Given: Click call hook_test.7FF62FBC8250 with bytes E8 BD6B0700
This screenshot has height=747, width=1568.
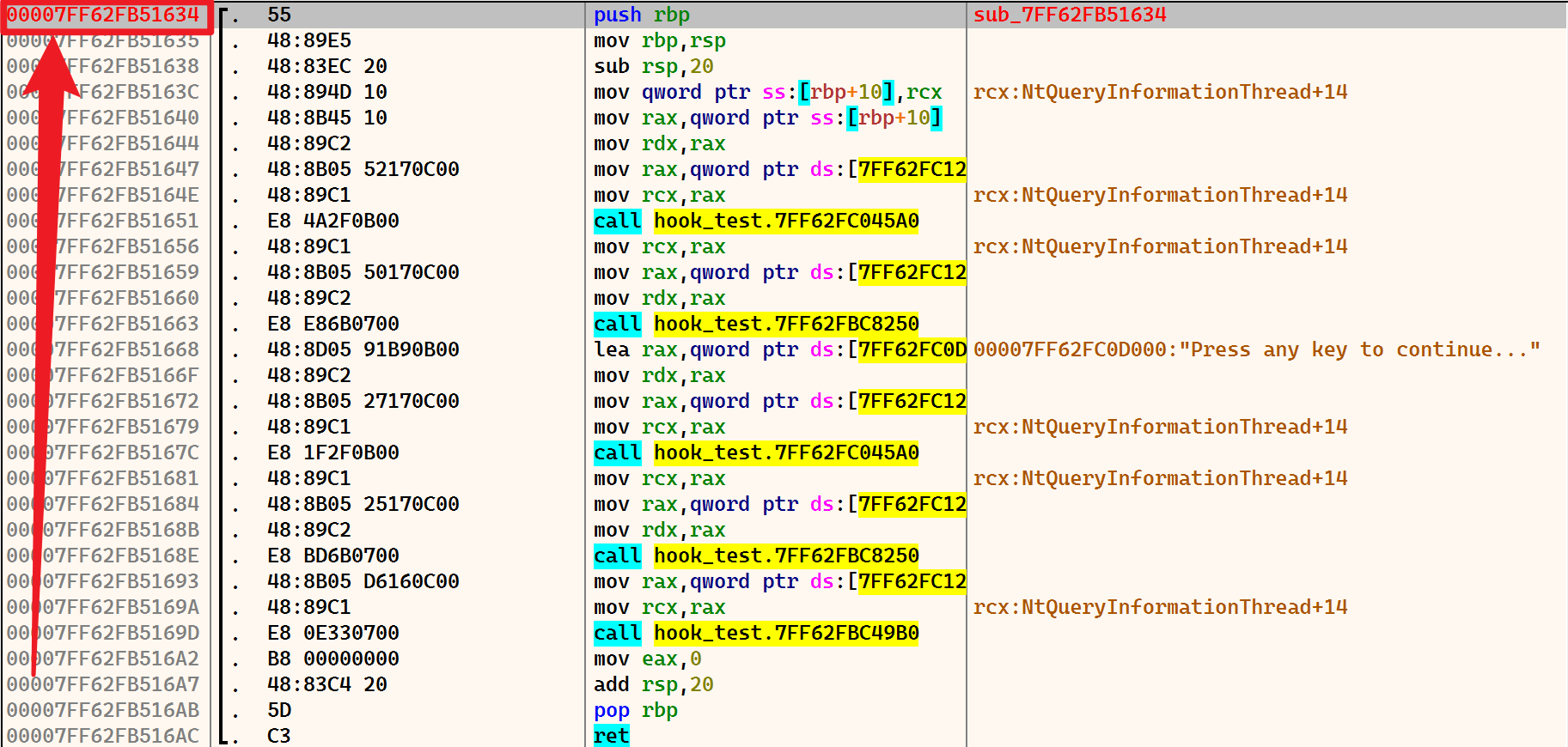Looking at the screenshot, I should [x=756, y=556].
